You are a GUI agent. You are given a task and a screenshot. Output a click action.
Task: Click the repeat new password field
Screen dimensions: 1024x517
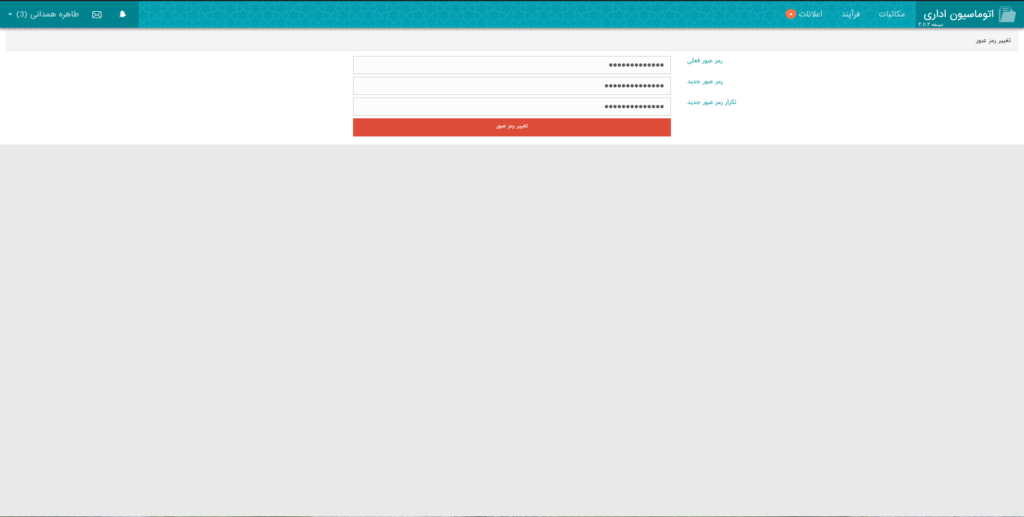coord(511,106)
